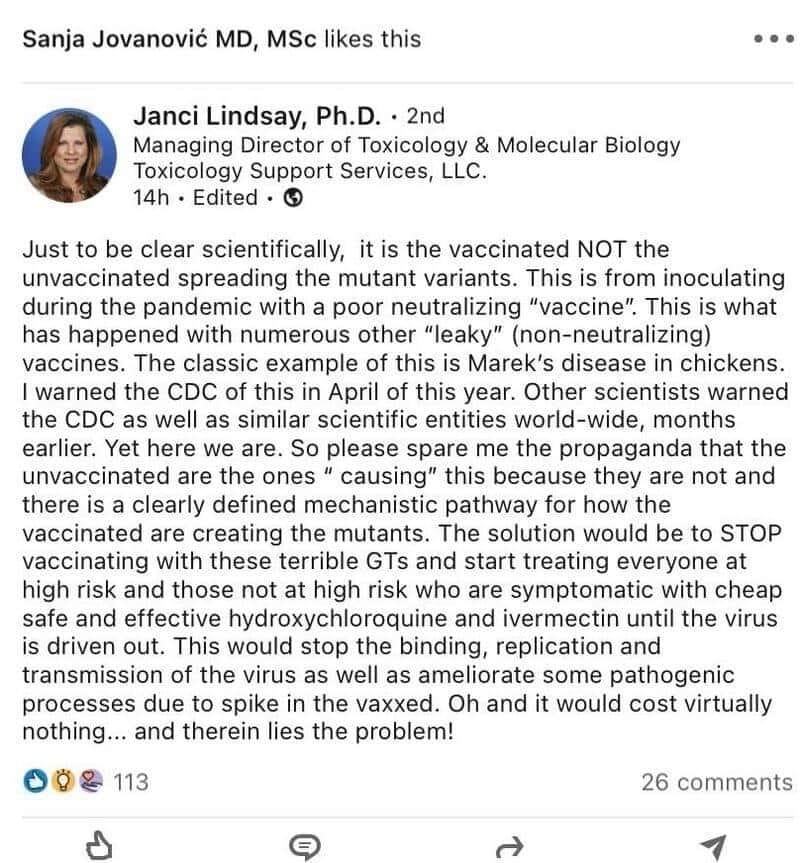
Task: Click the 2nd connection degree label
Action: (x=425, y=116)
